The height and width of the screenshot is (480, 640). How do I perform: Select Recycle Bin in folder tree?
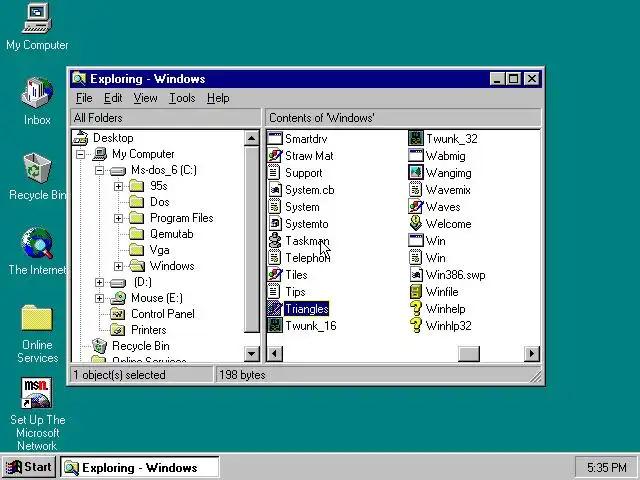(141, 346)
